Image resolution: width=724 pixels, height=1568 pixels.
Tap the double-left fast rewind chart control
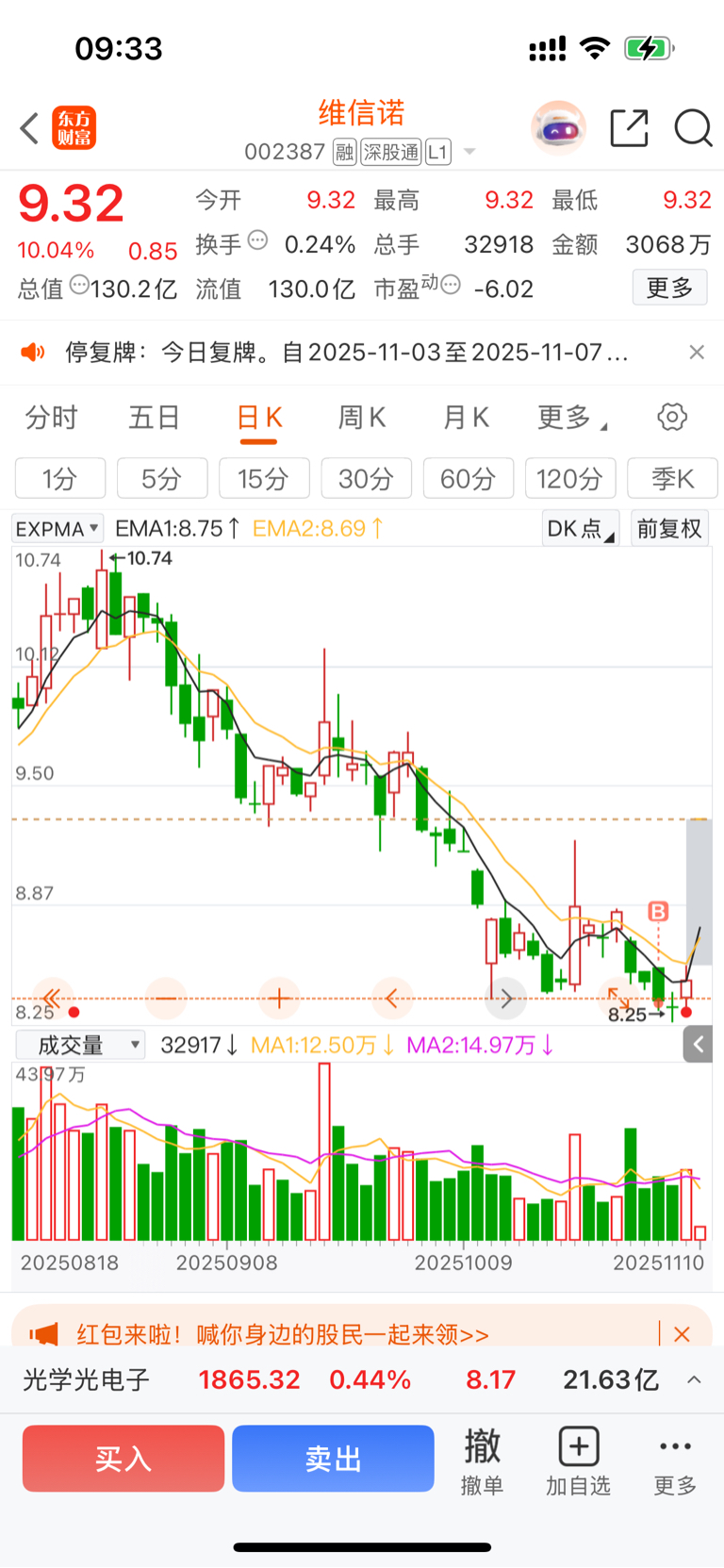point(52,999)
